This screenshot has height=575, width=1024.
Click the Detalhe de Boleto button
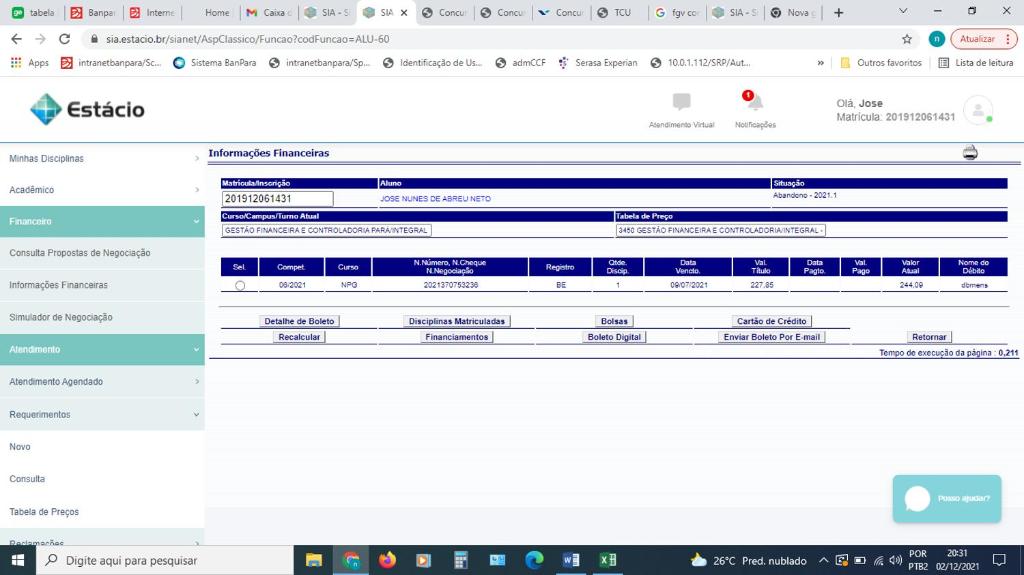(x=299, y=321)
